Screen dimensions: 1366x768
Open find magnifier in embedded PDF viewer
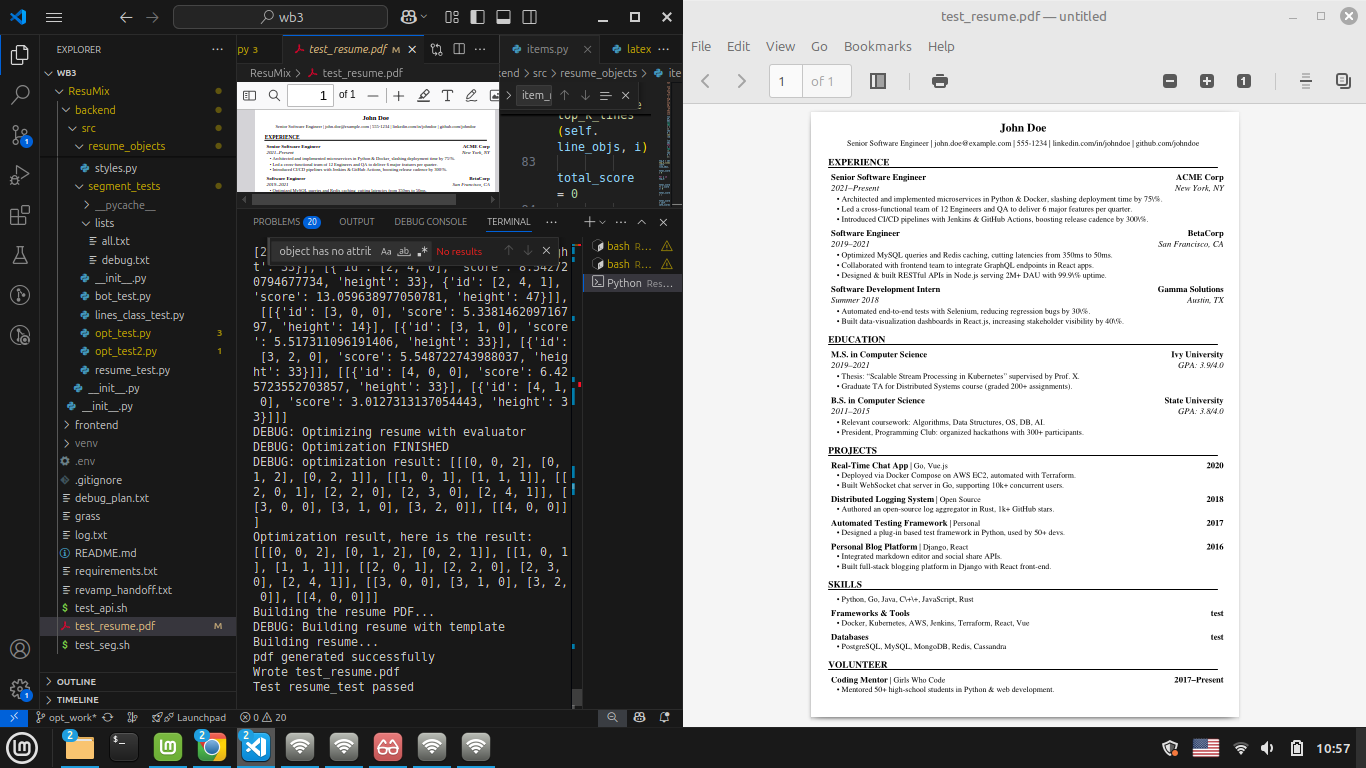[x=274, y=95]
